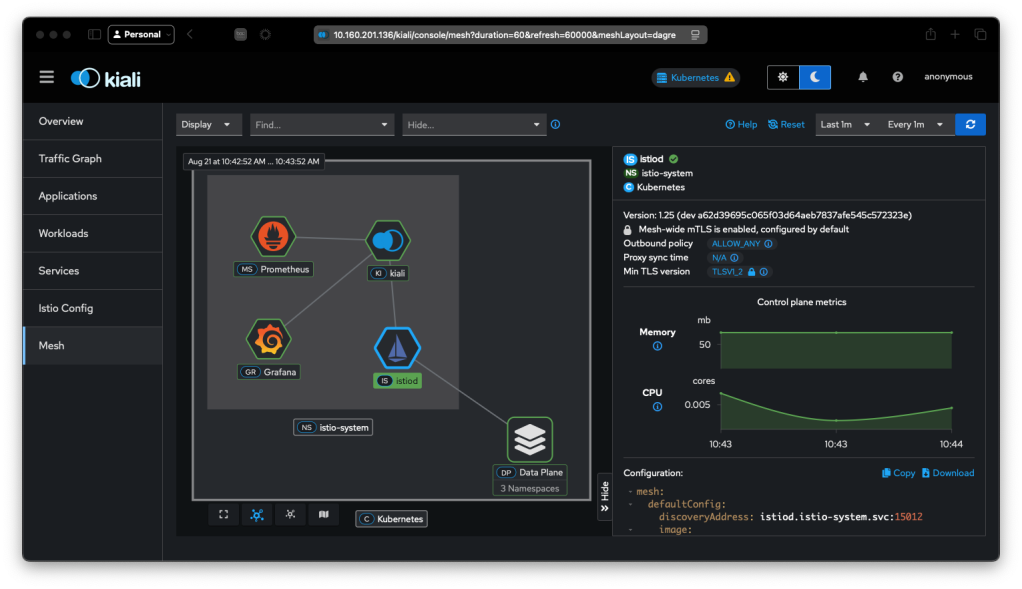Expand the Last 1m duration dropdown
Viewport: 1022px width, 589px height.
pyautogui.click(x=845, y=125)
